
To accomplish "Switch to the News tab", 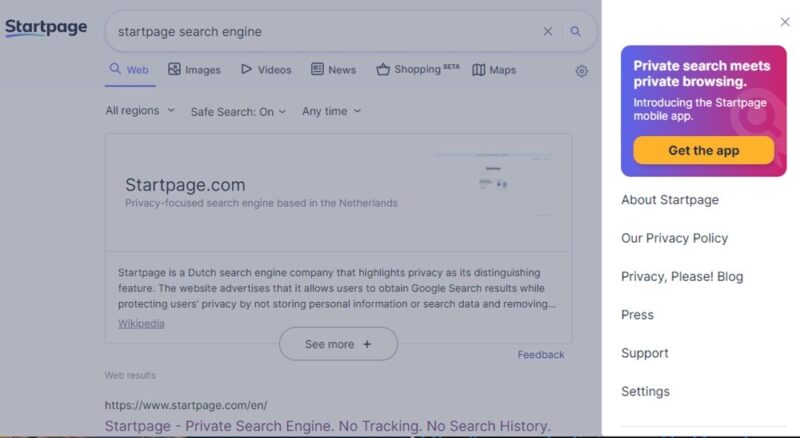I will coord(333,69).
